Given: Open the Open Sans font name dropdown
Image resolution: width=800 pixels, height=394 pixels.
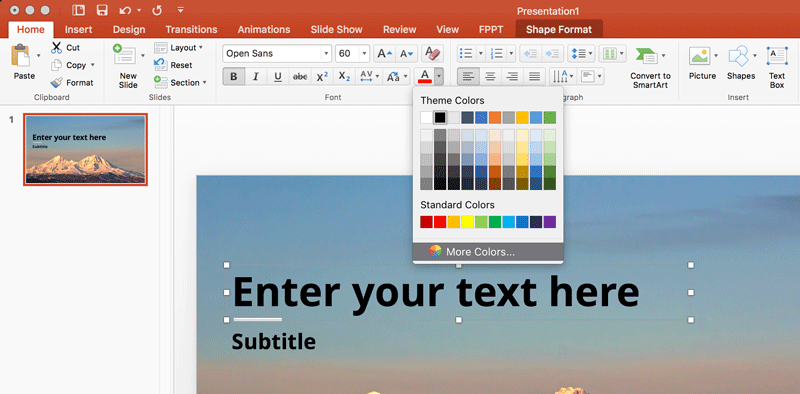Looking at the screenshot, I should tap(326, 54).
